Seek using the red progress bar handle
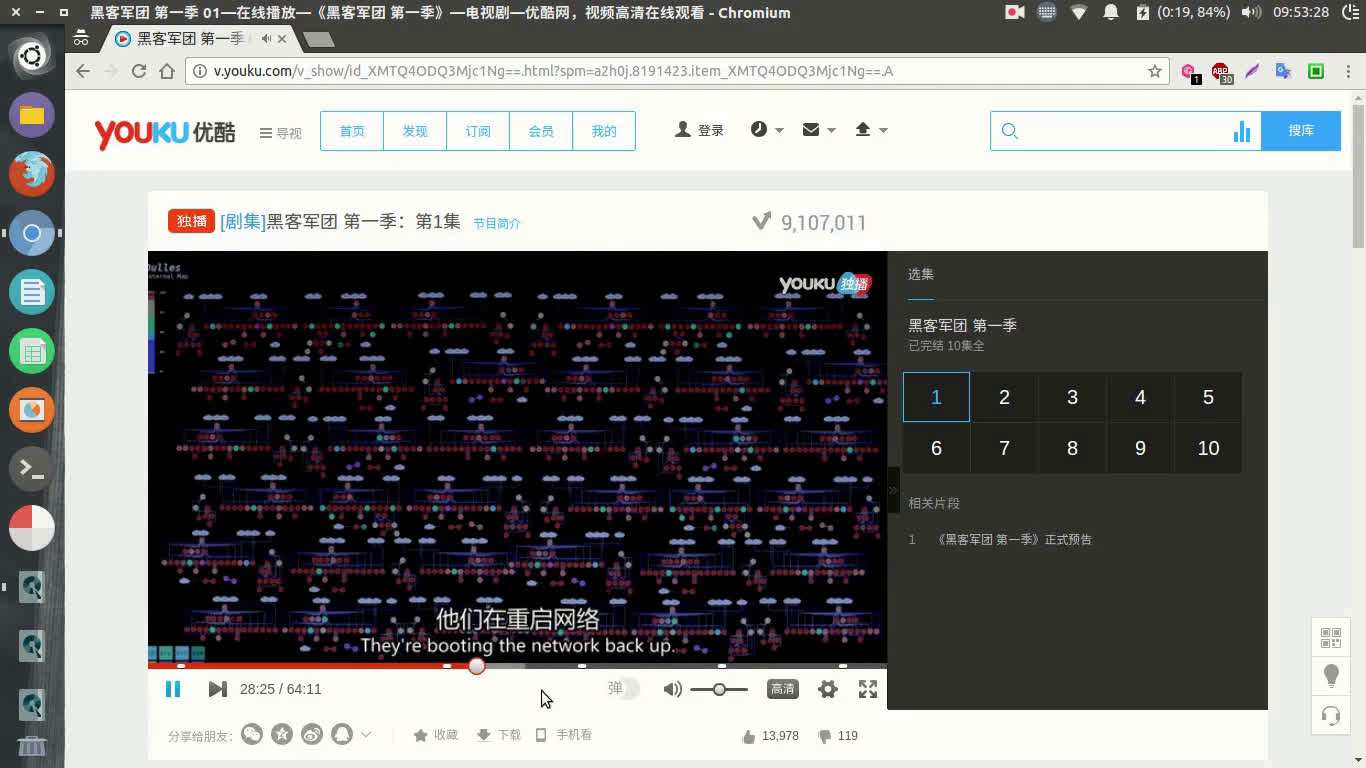This screenshot has width=1366, height=768. coord(477,666)
